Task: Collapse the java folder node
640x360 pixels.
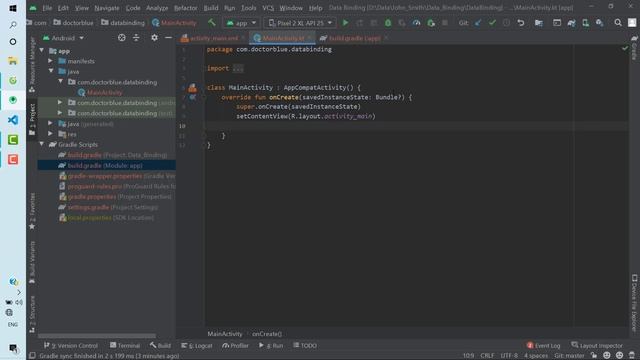Action: click(51, 71)
